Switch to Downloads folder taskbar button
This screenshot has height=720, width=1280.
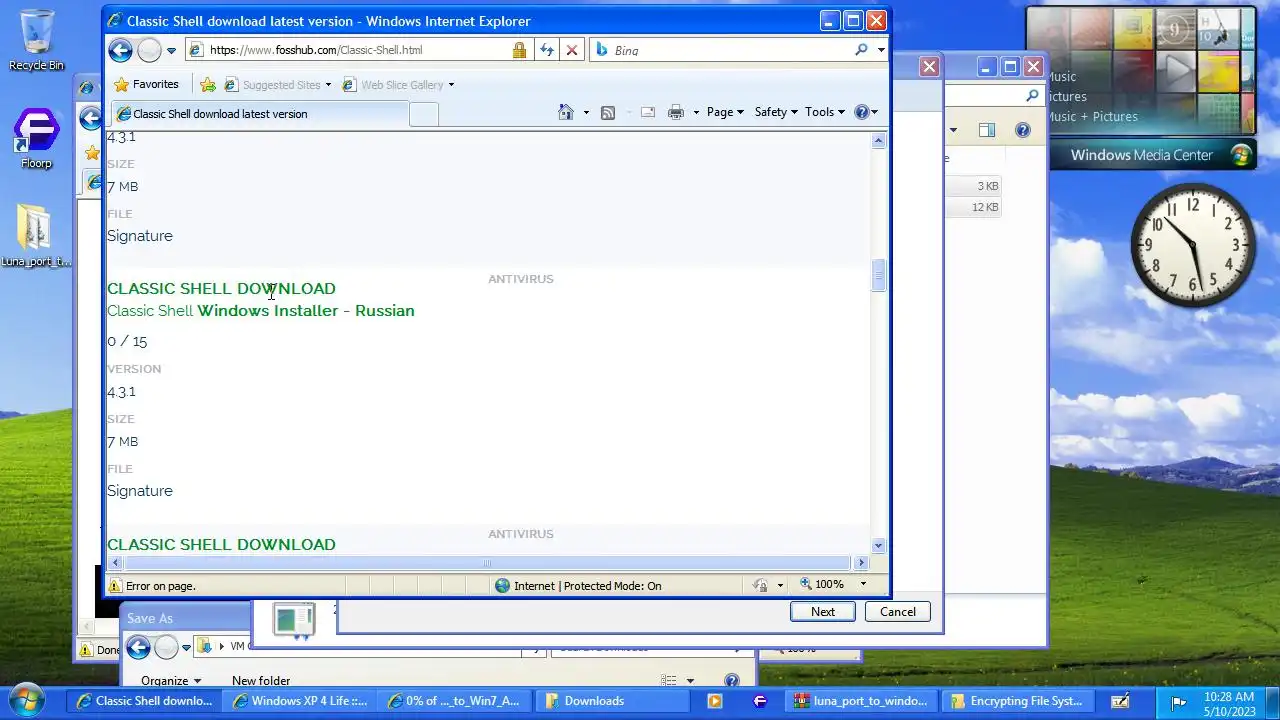click(x=610, y=701)
